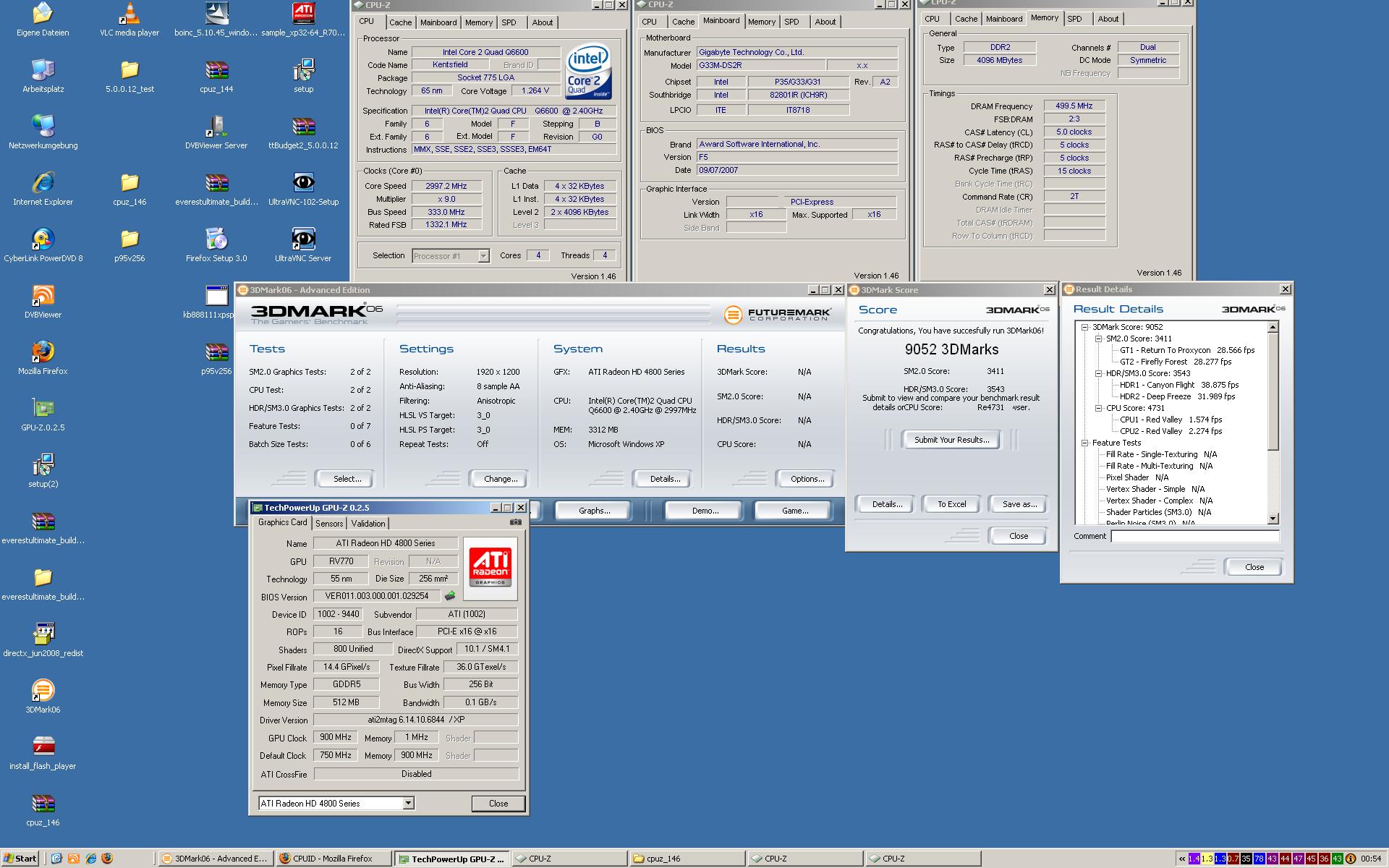Image resolution: width=1389 pixels, height=868 pixels.
Task: Click Options... under Results
Action: pyautogui.click(x=807, y=479)
